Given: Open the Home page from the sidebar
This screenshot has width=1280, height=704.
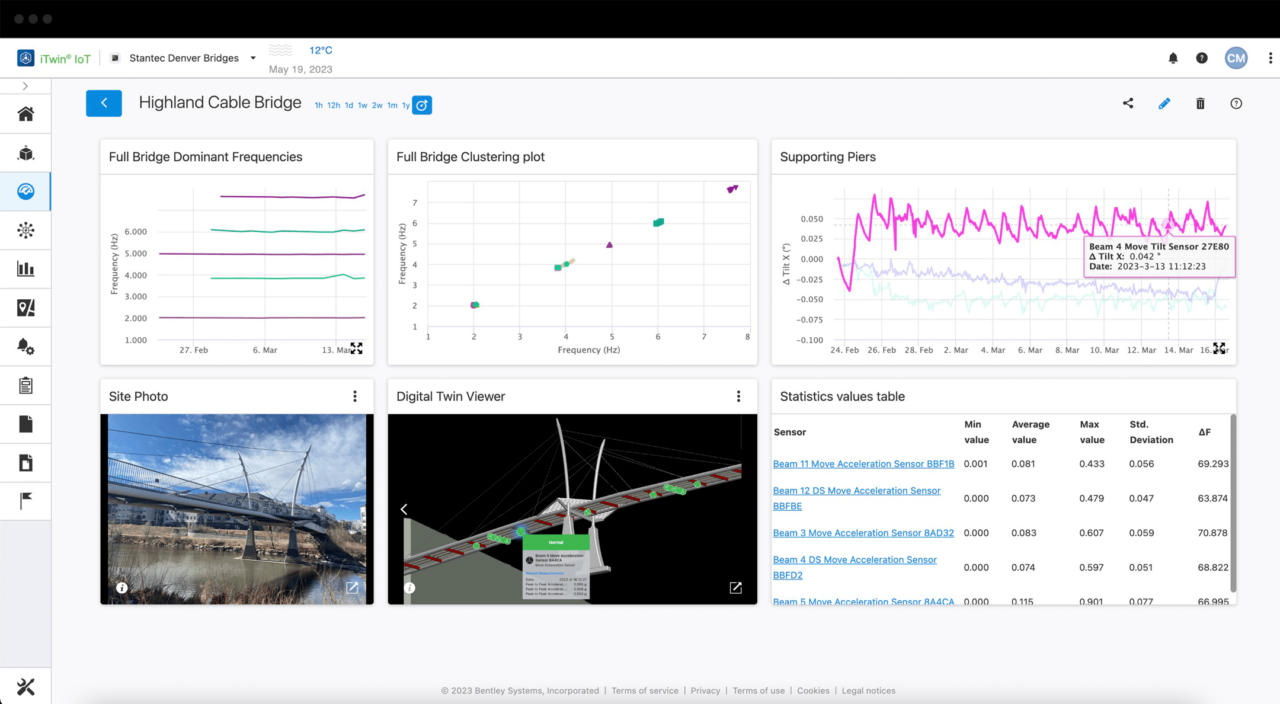Looking at the screenshot, I should pyautogui.click(x=25, y=113).
